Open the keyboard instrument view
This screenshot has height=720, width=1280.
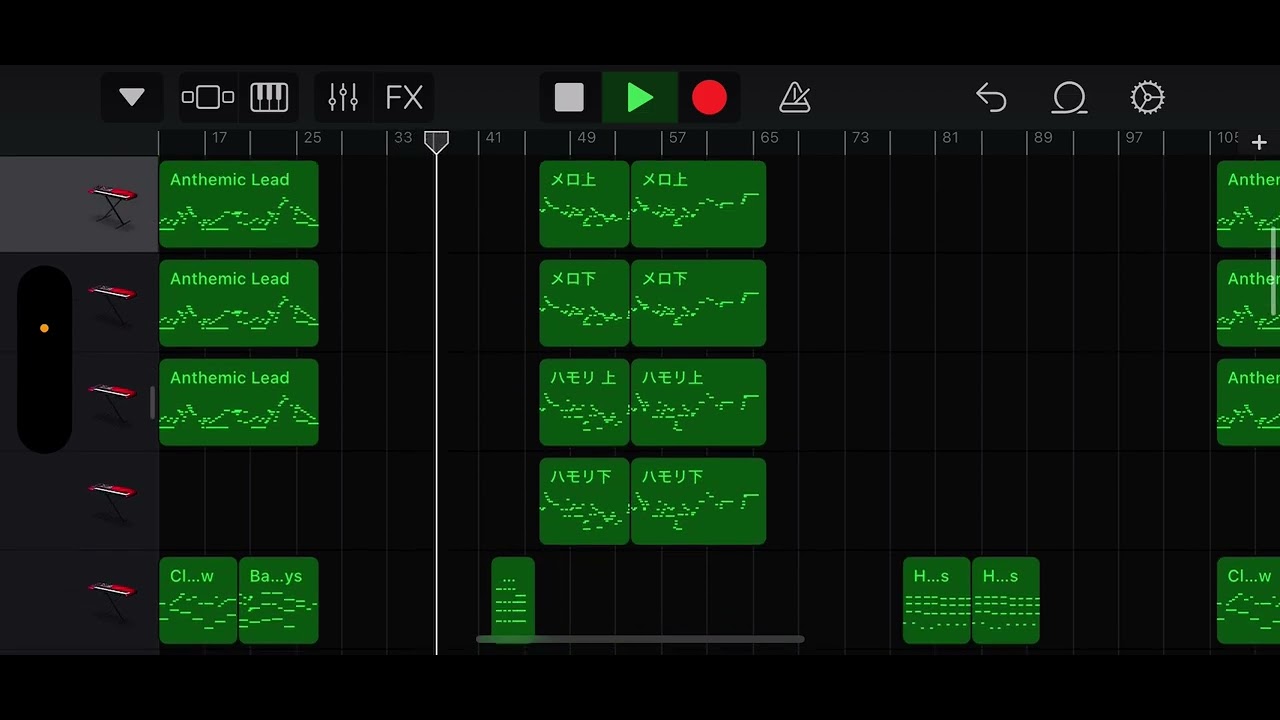pos(269,98)
